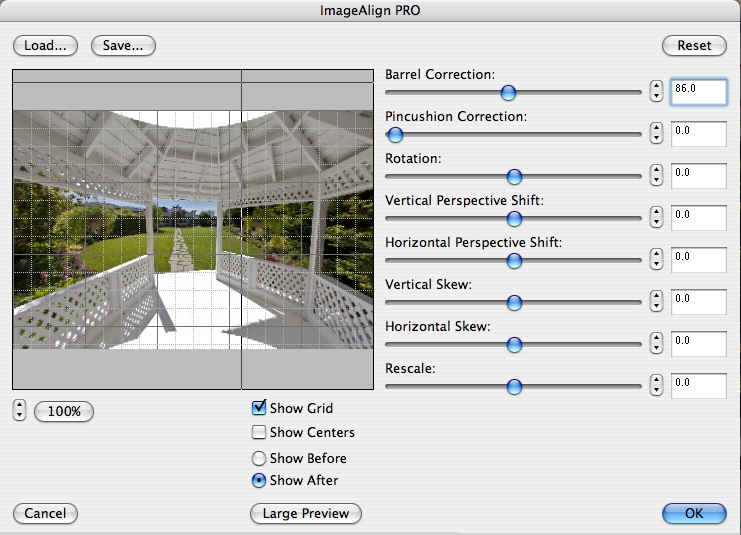
Task: Open the Save... dialog button
Action: (123, 46)
